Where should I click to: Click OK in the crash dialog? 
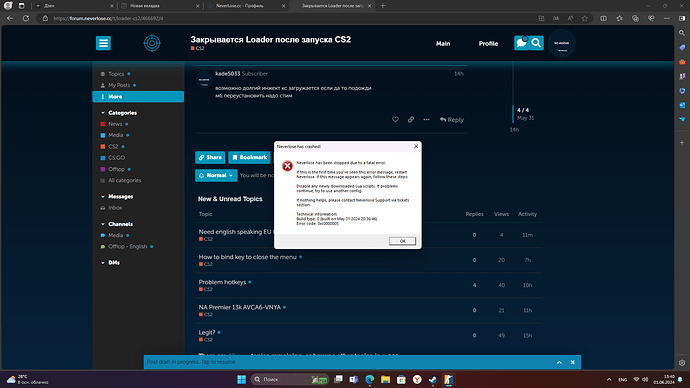(402, 241)
